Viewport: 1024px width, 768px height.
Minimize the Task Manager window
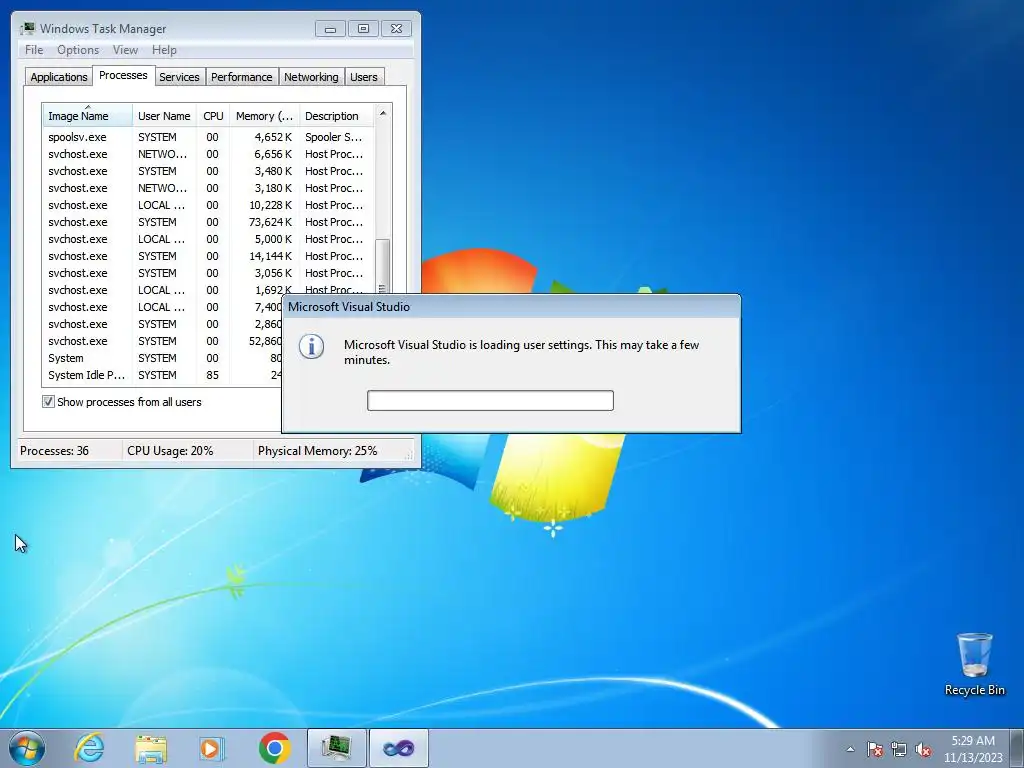(330, 29)
